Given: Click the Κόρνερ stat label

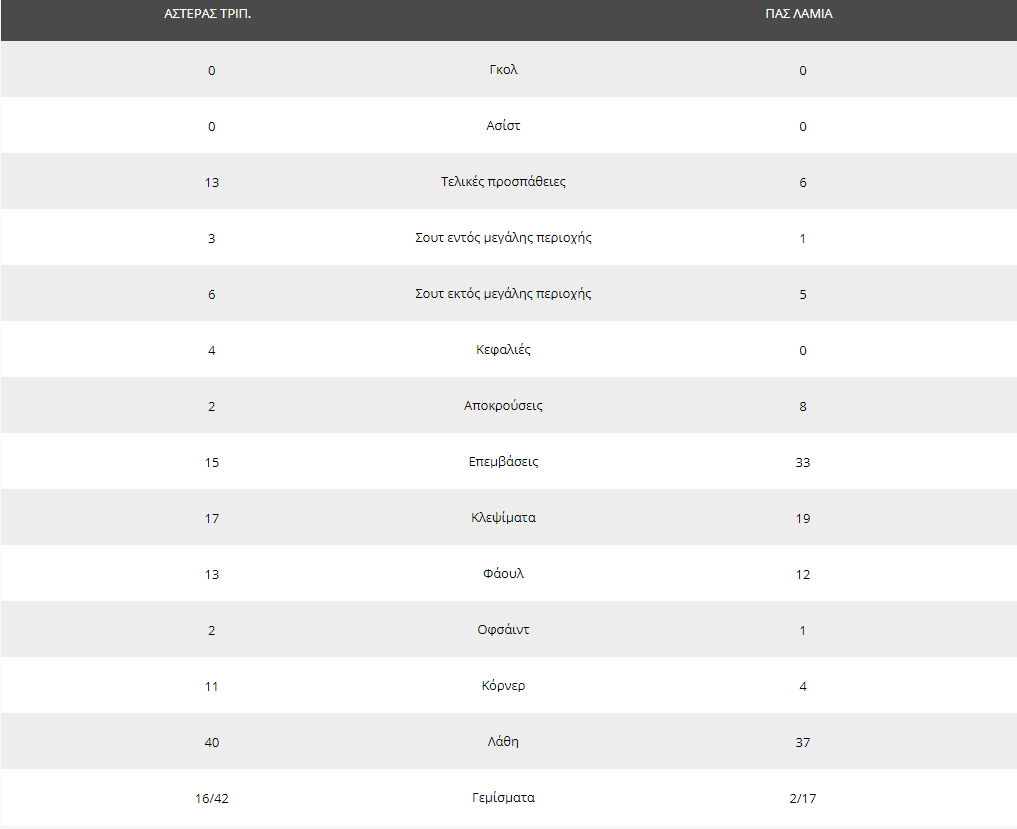Looking at the screenshot, I should (503, 686).
